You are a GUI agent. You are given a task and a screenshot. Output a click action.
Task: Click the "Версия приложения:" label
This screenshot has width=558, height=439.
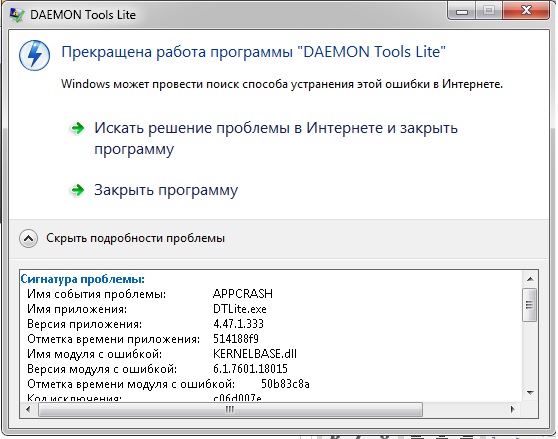[84, 324]
